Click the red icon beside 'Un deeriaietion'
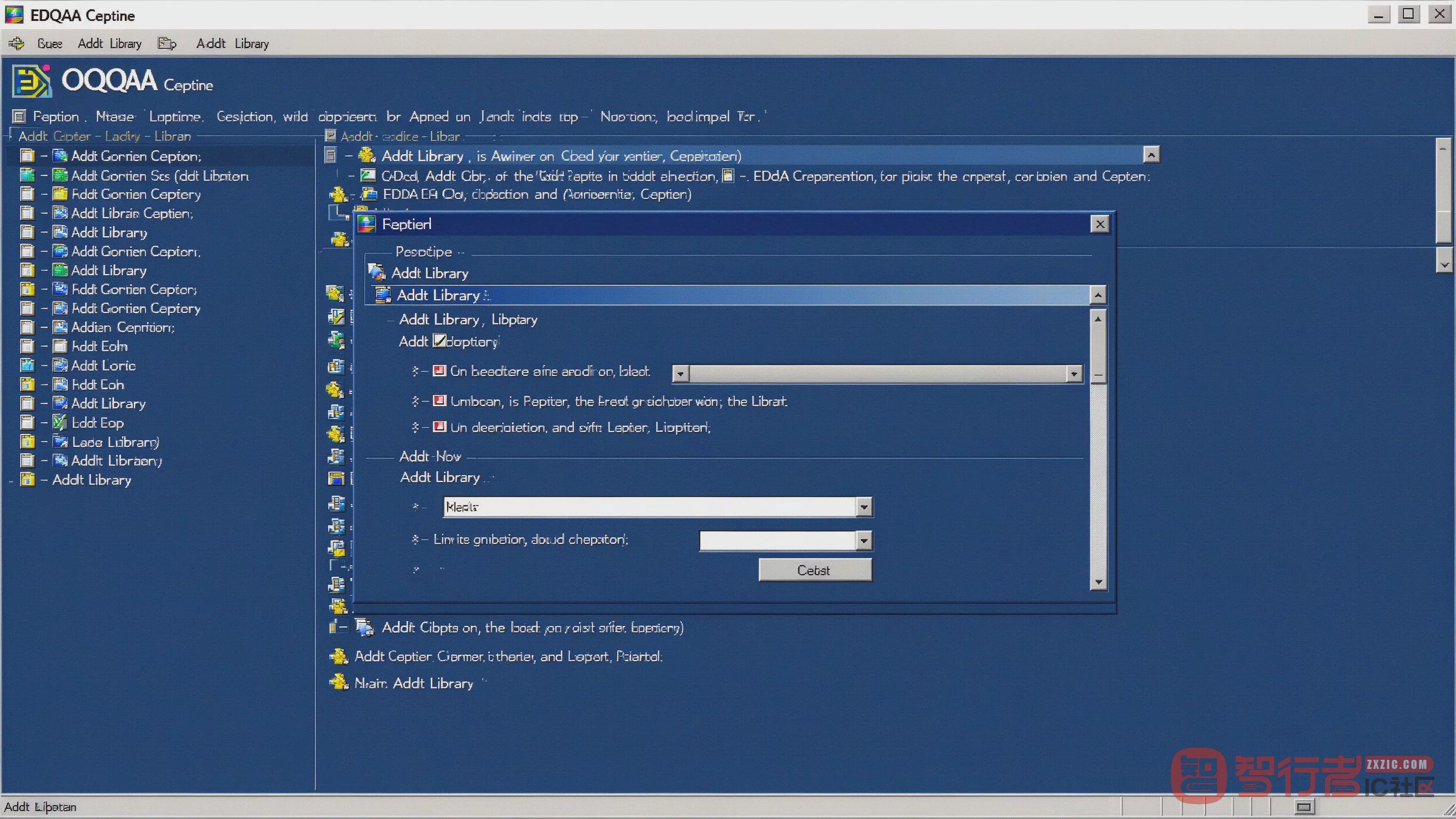The image size is (1456, 819). (x=439, y=427)
